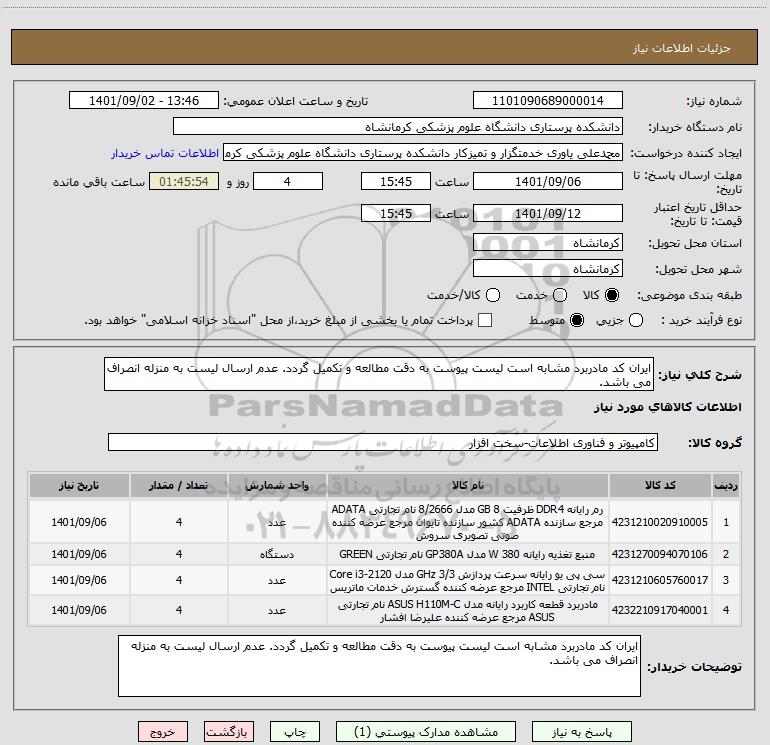770x745 pixels.
Task: Click the نام کالا column header
Action: (x=468, y=485)
